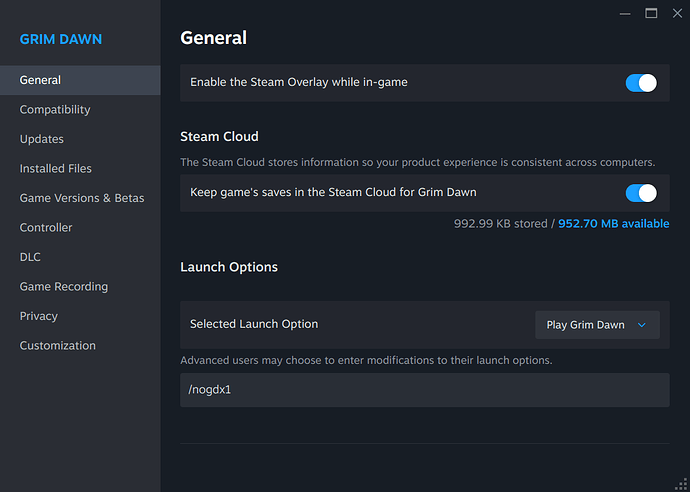
Task: Toggle Steam Overlay while in-game switch
Action: click(641, 83)
